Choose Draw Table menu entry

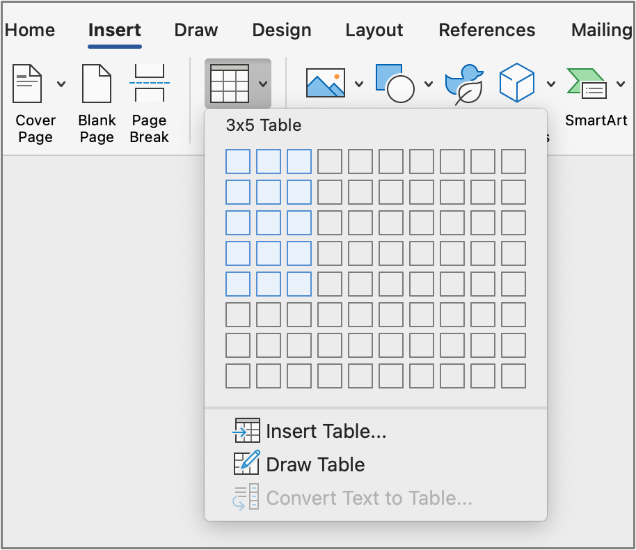tap(299, 464)
